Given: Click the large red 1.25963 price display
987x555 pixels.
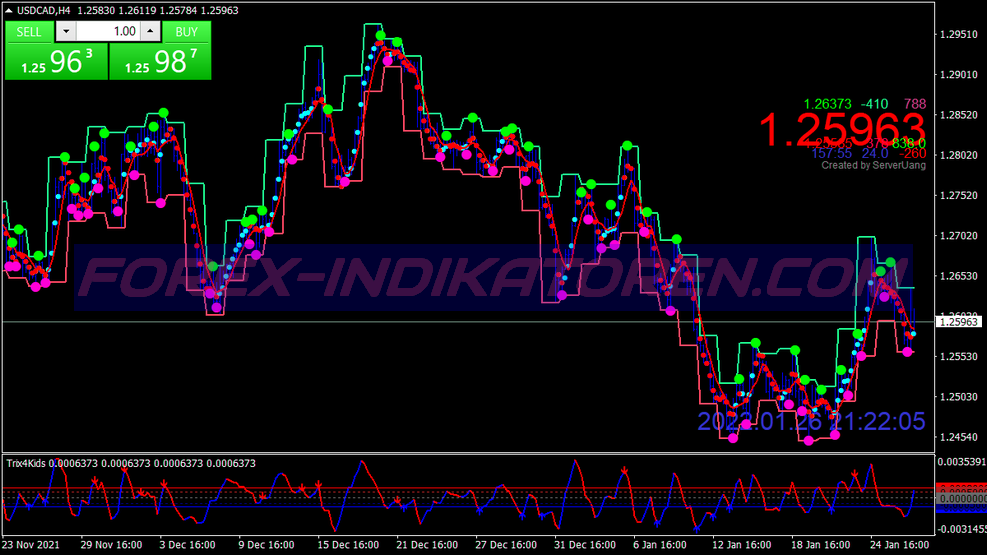Looking at the screenshot, I should click(x=842, y=131).
